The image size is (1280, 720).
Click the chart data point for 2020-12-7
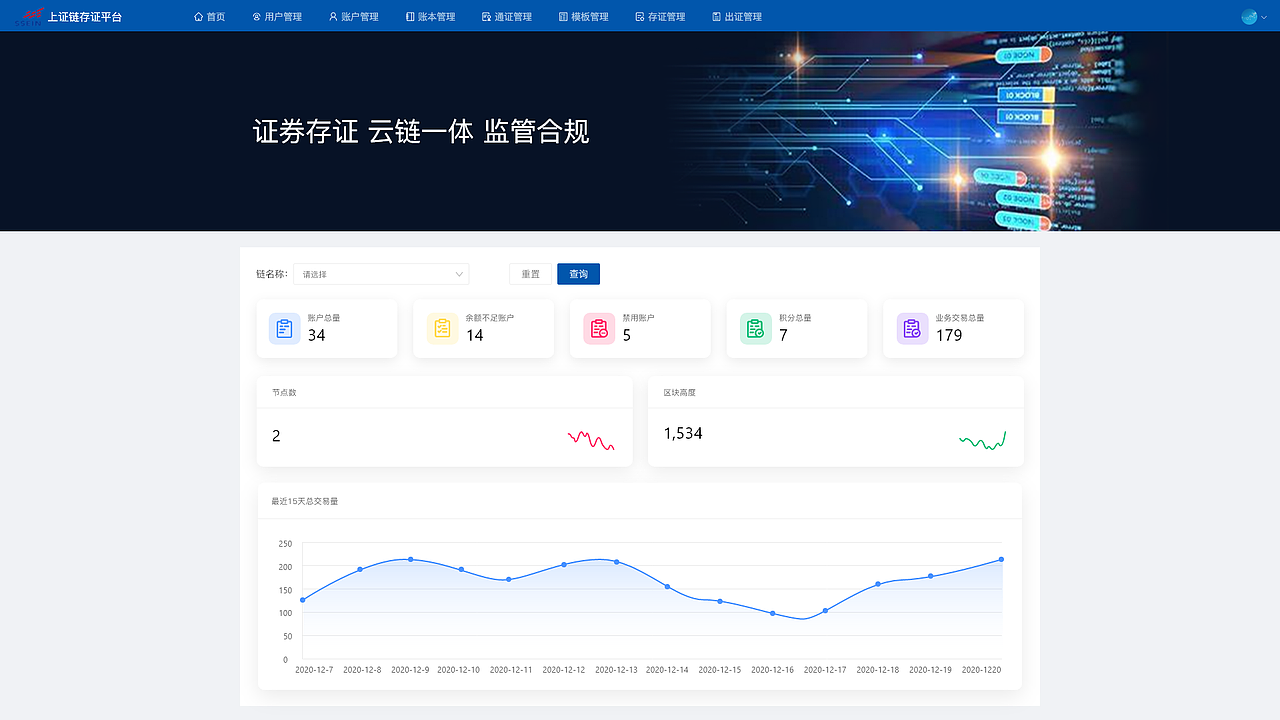[302, 600]
